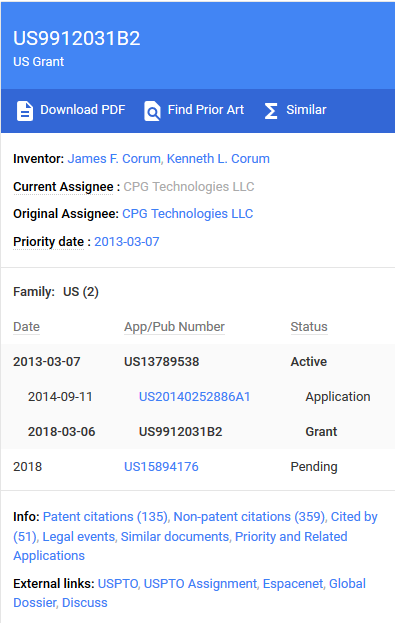Click the 2014-09-11 application date

pyautogui.click(x=60, y=397)
